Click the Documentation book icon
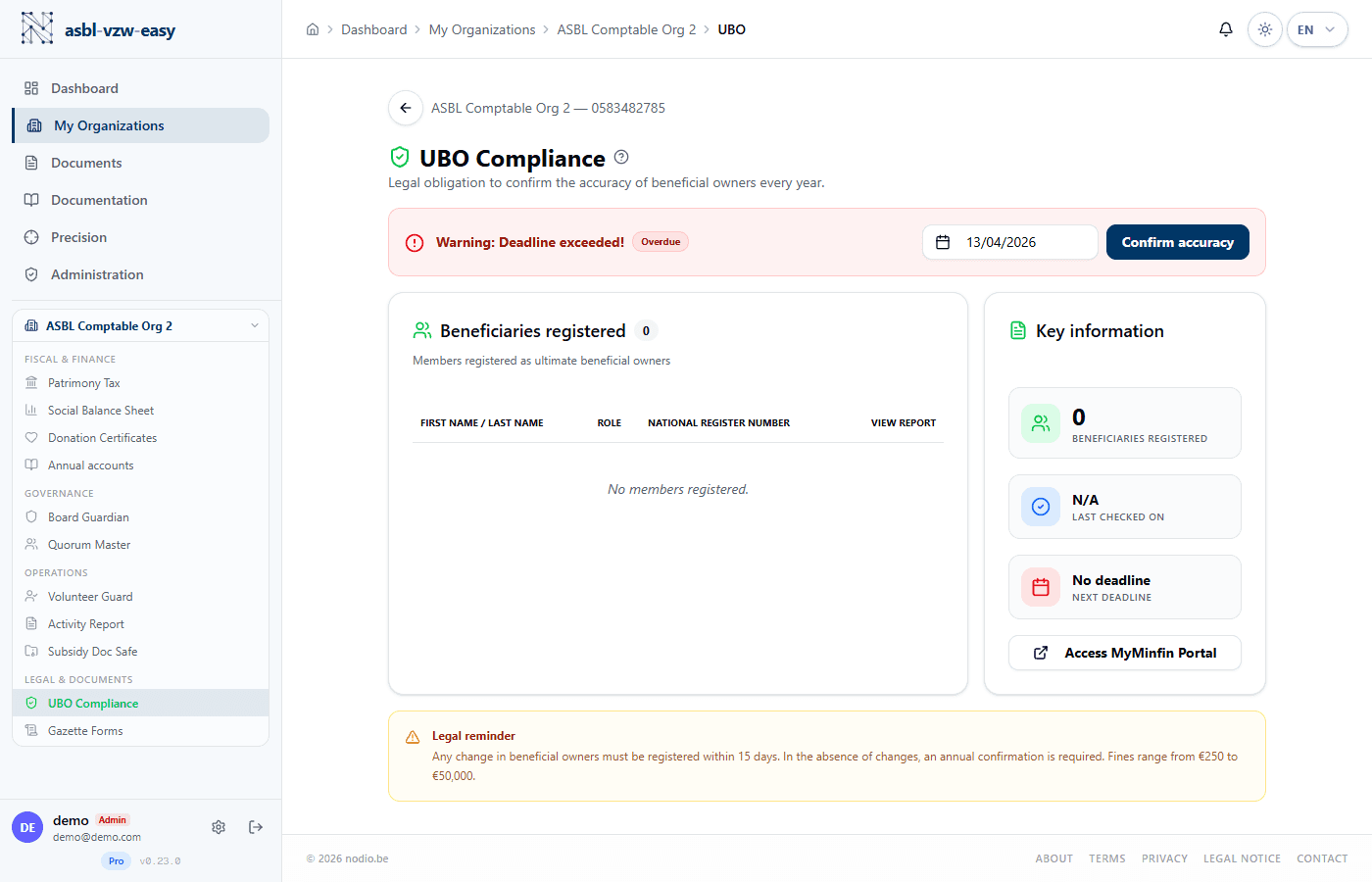Viewport: 1372px width, 882px height. pos(31,200)
